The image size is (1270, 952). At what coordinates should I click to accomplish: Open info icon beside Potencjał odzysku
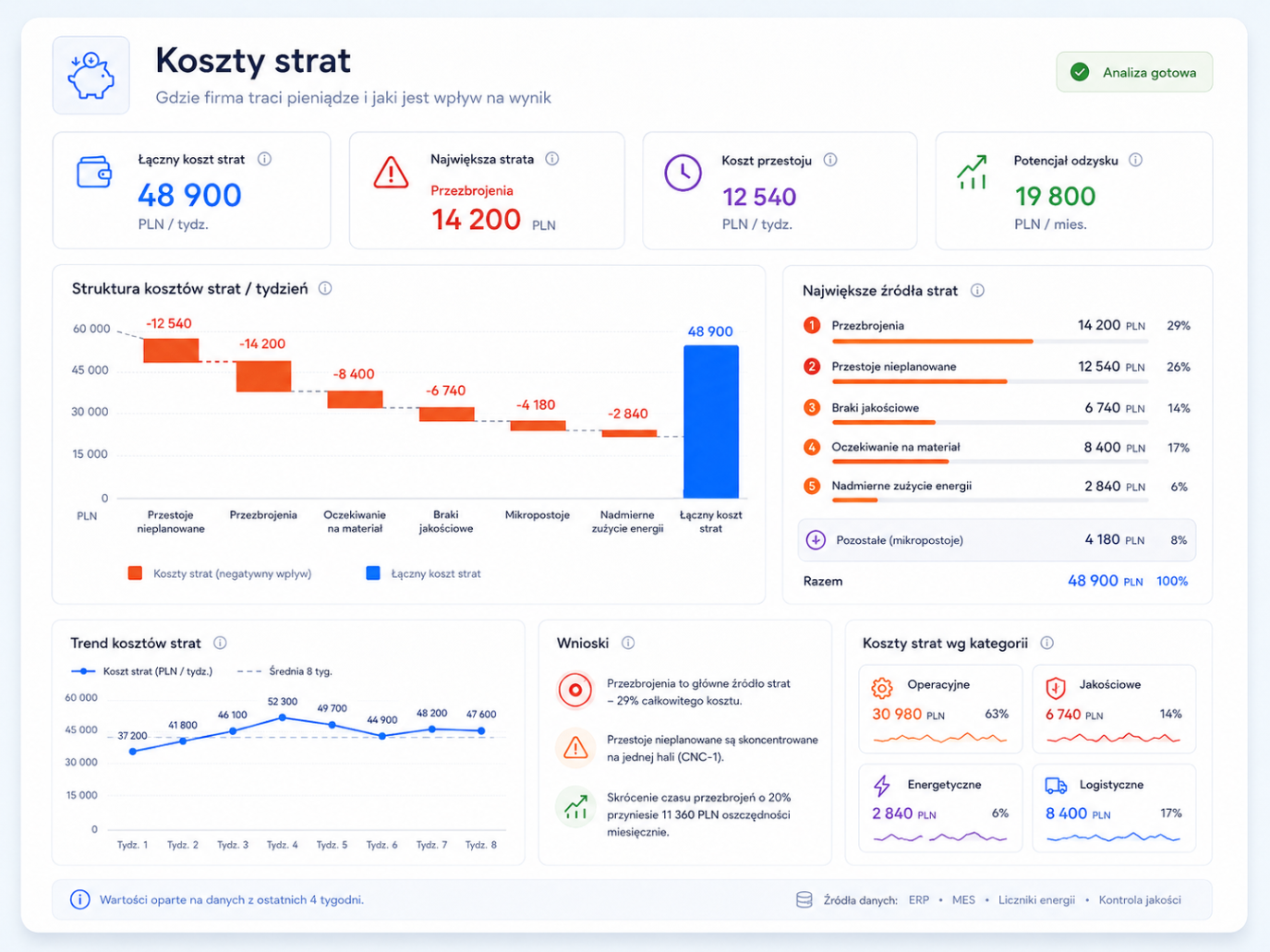tap(1136, 160)
